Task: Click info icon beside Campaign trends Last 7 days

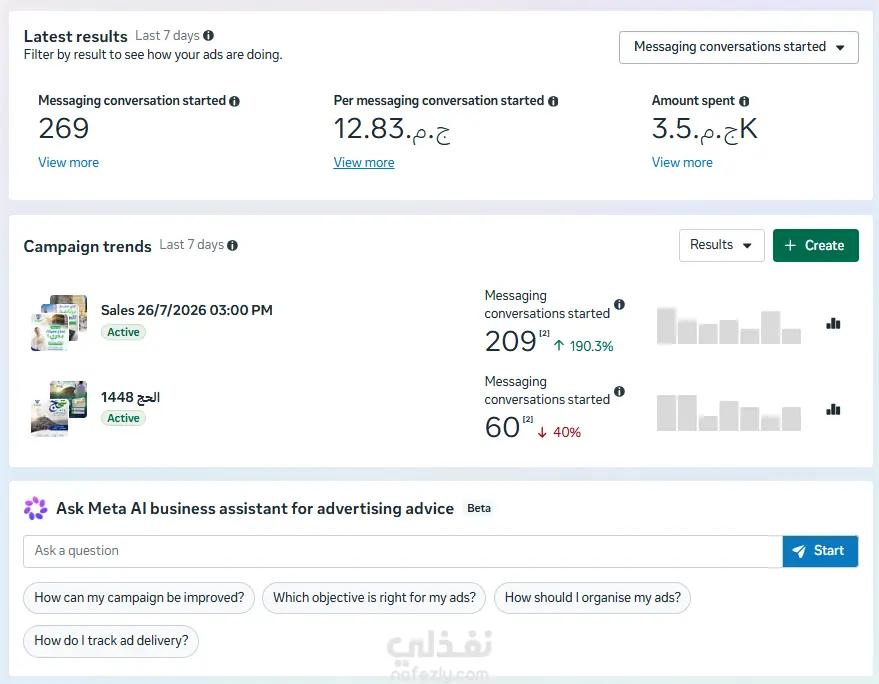Action: coord(233,246)
